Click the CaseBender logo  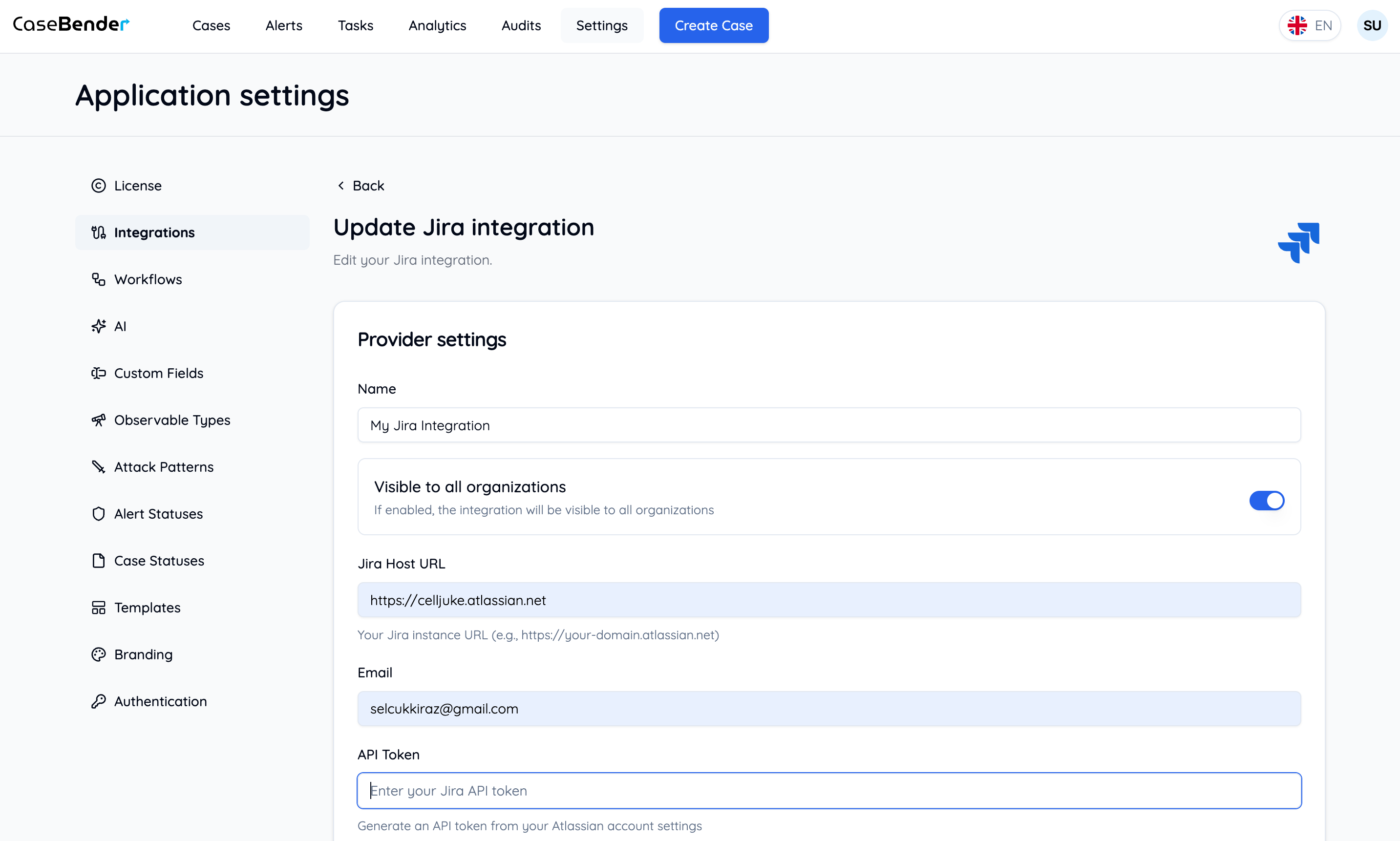71,24
